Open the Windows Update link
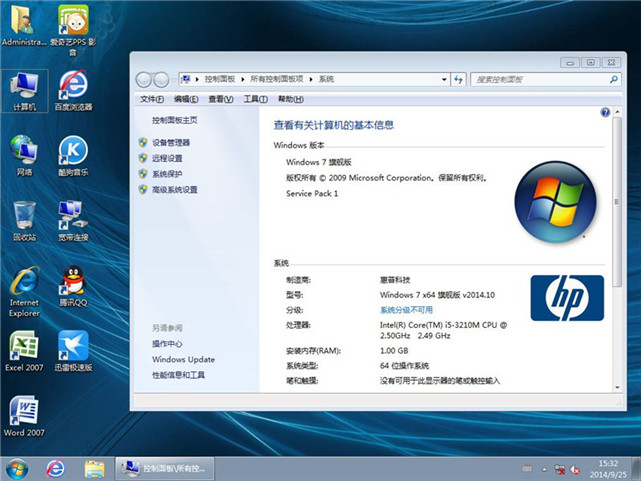The image size is (641, 481). click(183, 359)
